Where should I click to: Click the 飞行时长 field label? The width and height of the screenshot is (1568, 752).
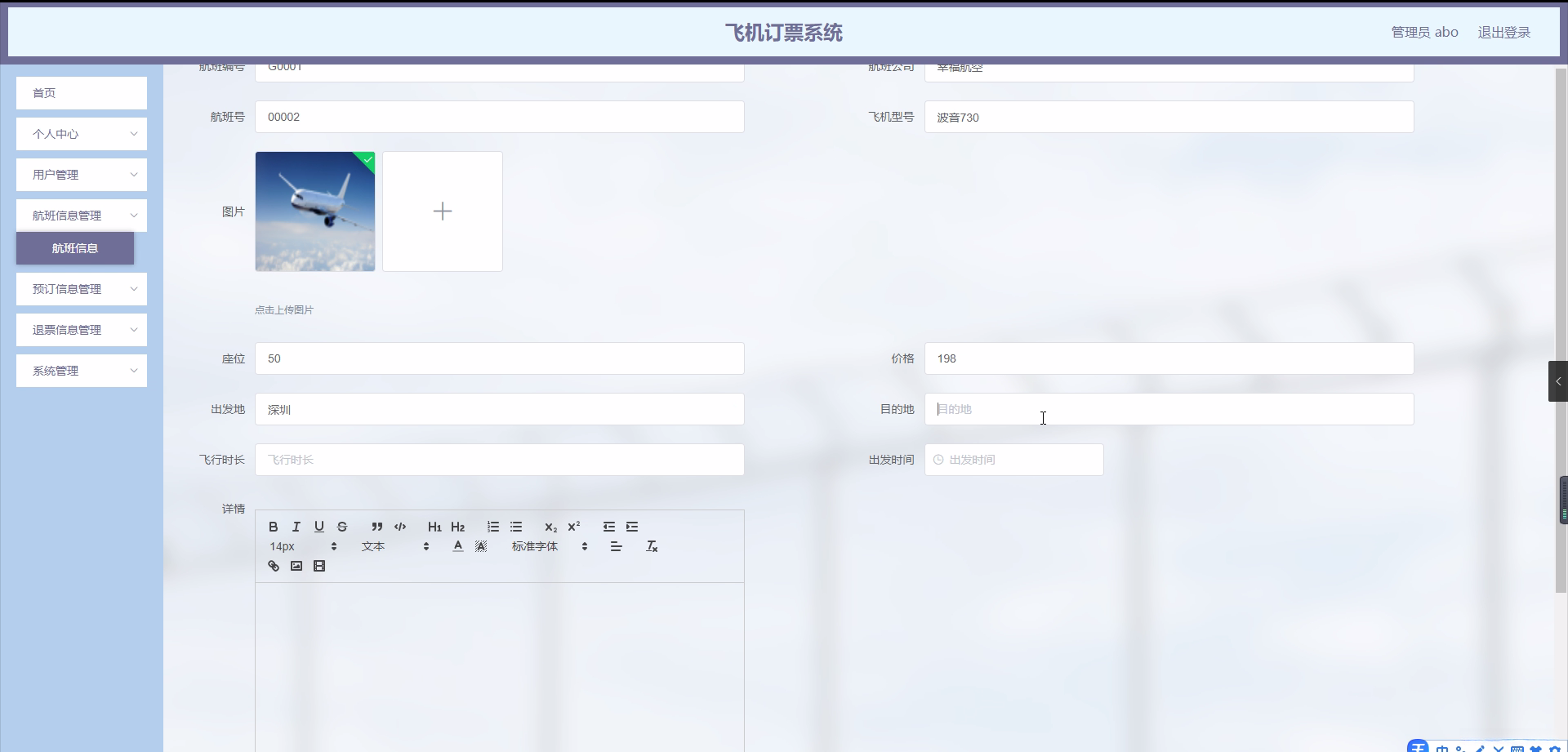[222, 460]
